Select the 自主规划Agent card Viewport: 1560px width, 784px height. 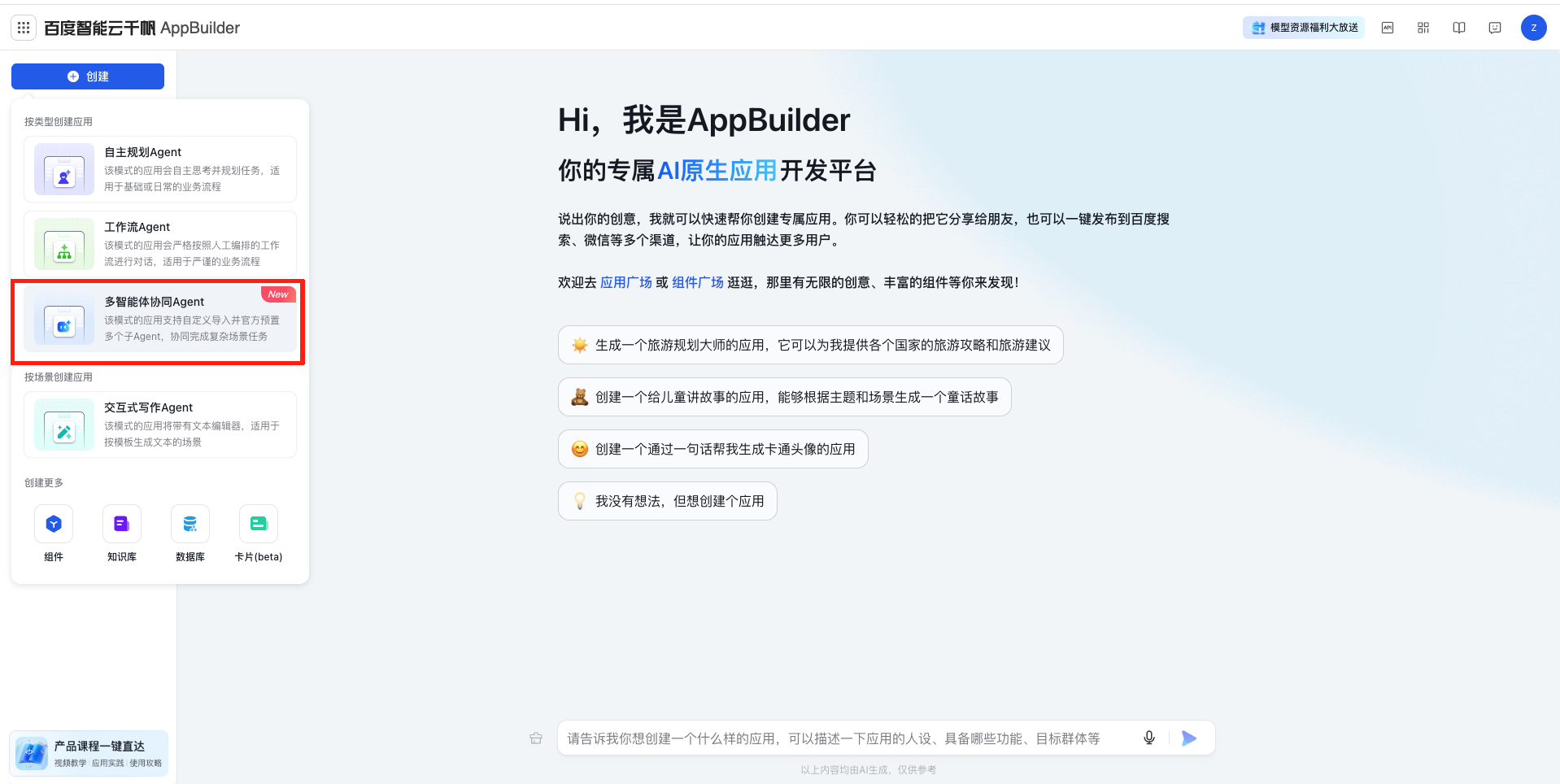point(160,169)
